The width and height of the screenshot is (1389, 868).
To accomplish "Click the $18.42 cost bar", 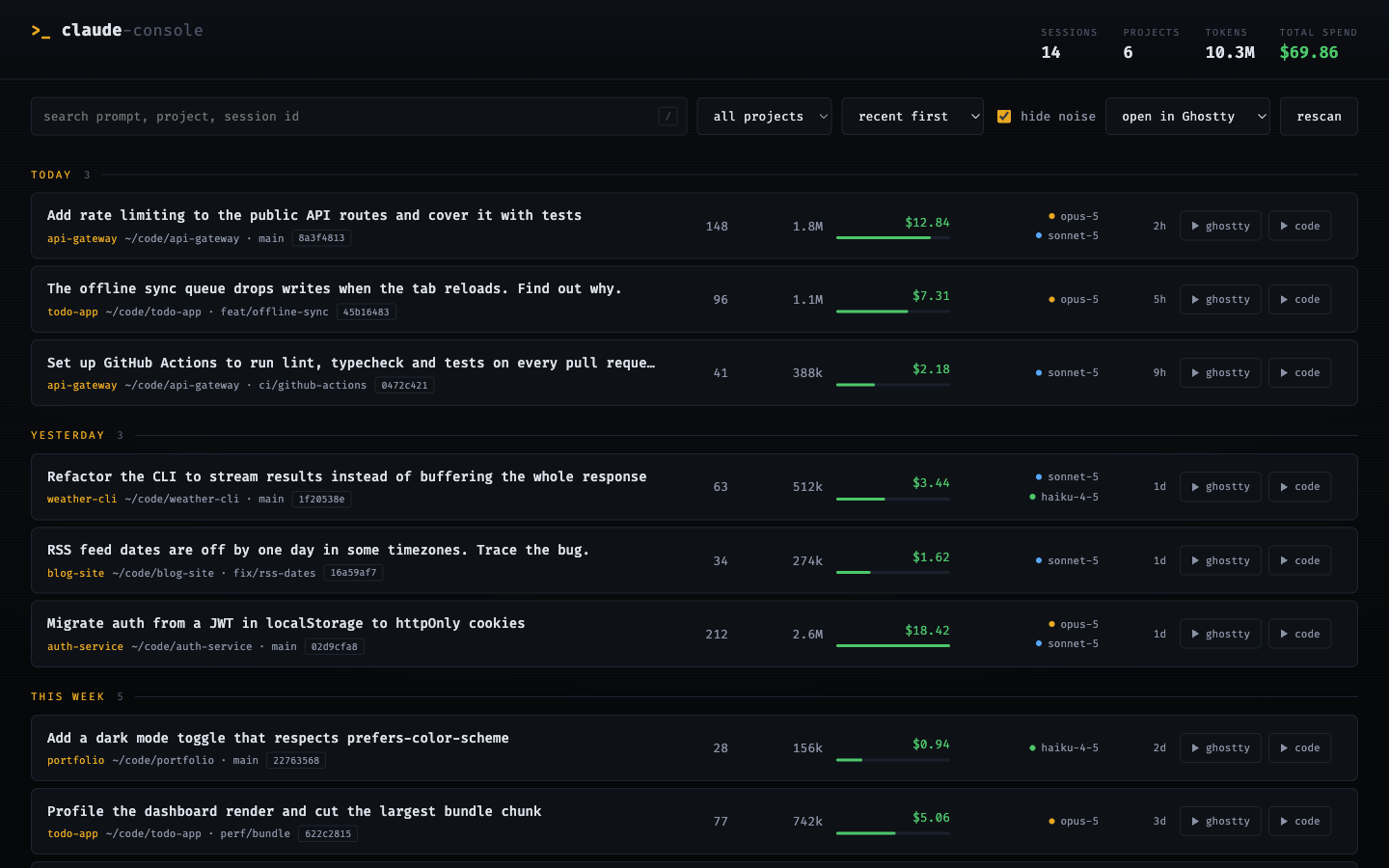I will click(893, 645).
